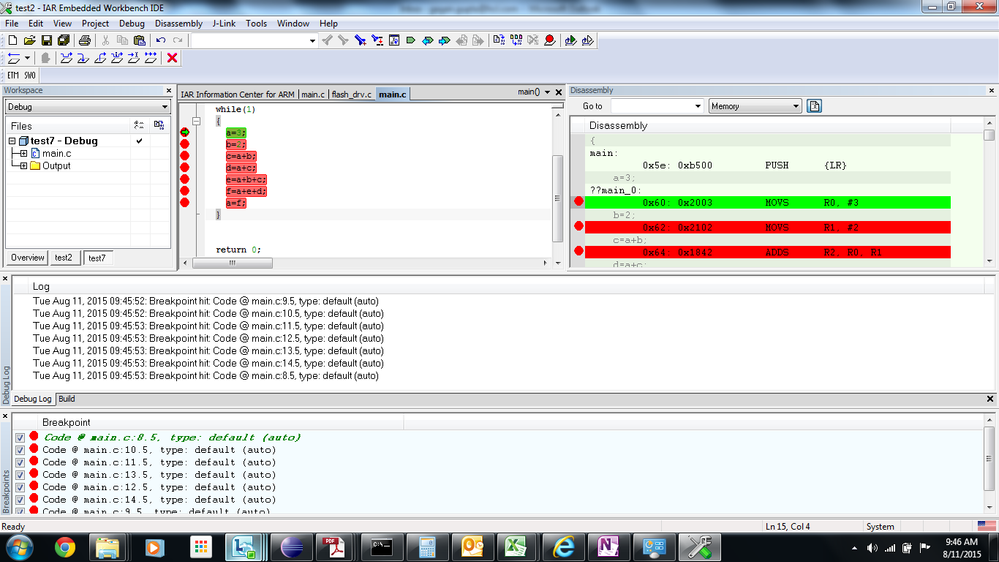Viewport: 999px width, 562px height.
Task: Click the Go To Bookmark green arrow icon
Action: coord(411,40)
